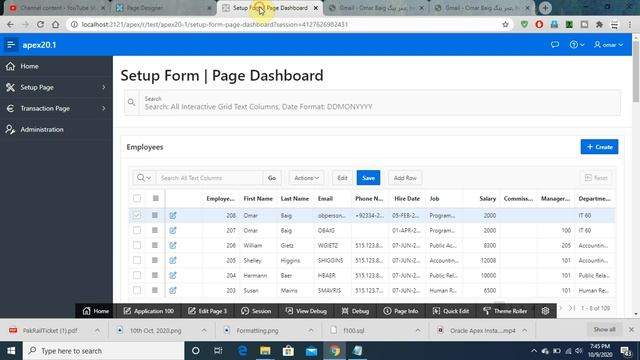Click View Debug in developer toolbar
The height and width of the screenshot is (360, 640).
tap(306, 311)
